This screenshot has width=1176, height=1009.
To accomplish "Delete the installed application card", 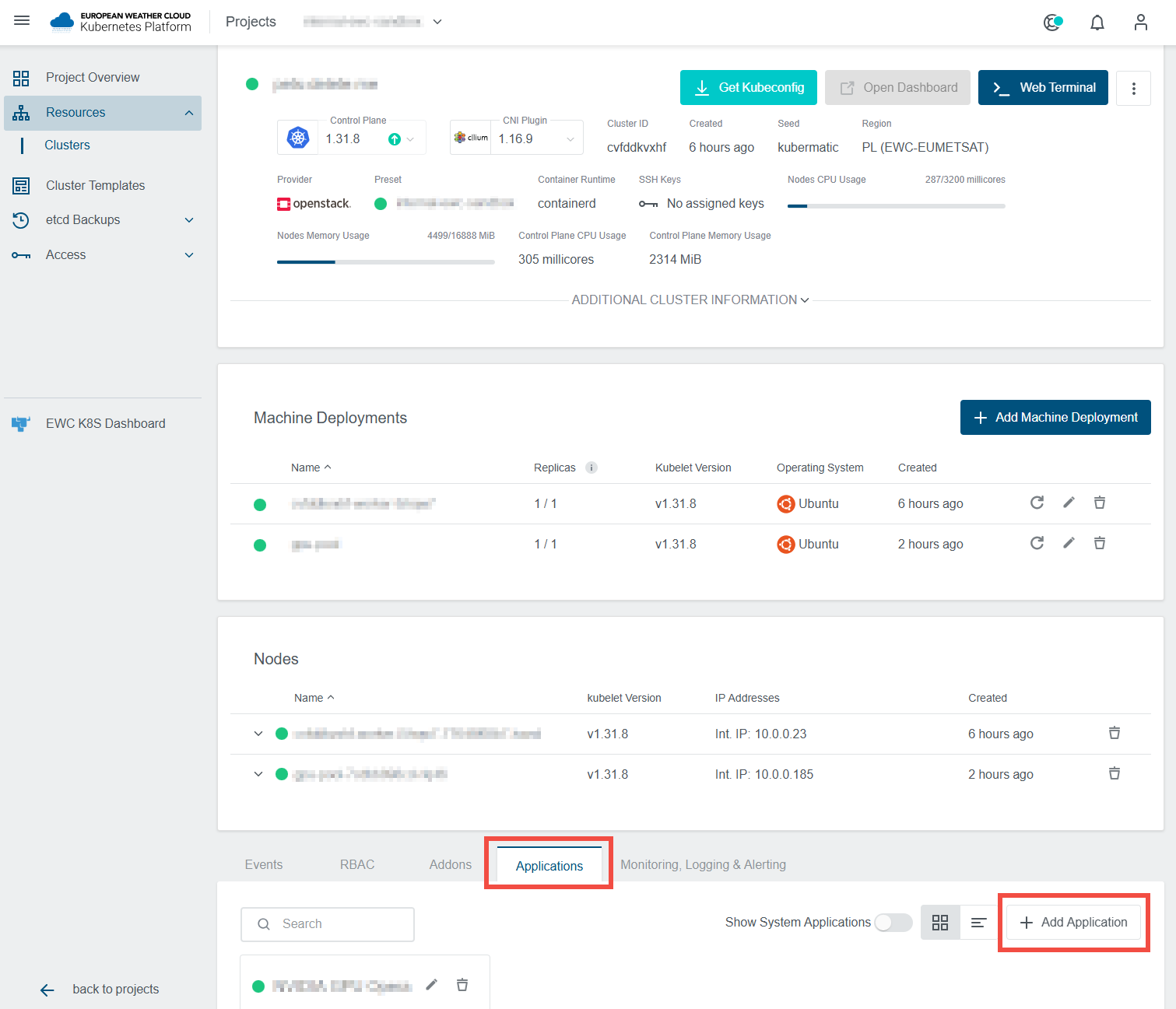I will [x=462, y=985].
